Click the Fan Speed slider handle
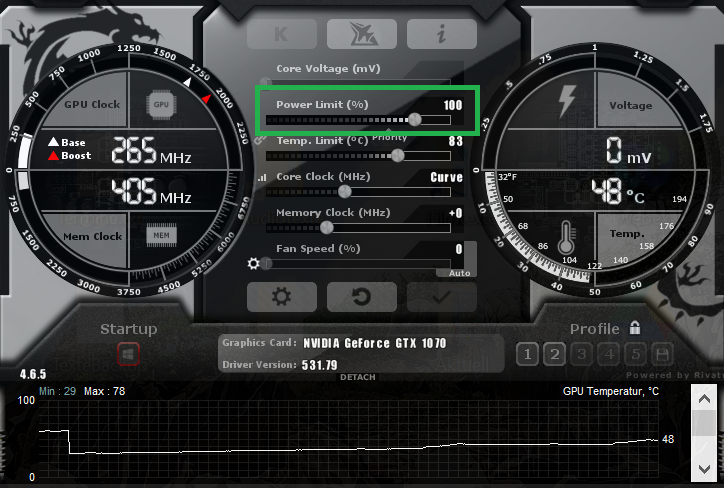Viewport: 724px width, 488px height. [x=266, y=264]
